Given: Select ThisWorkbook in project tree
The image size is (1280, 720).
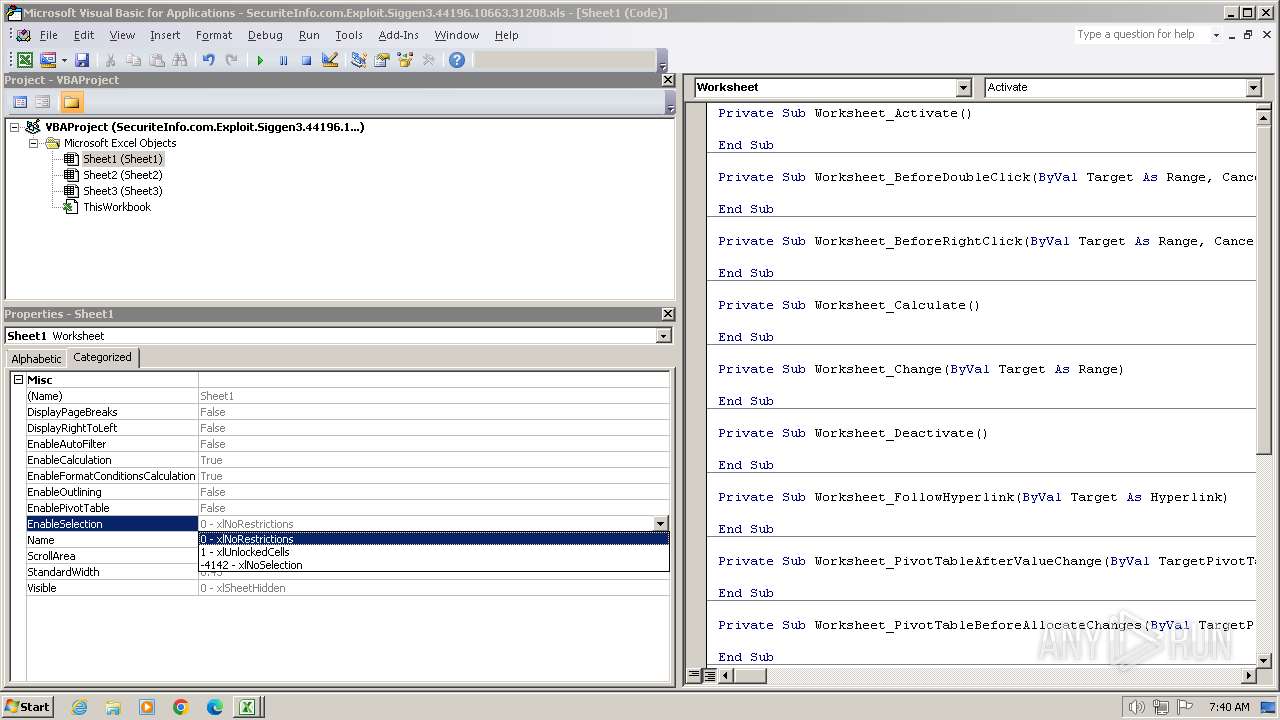Looking at the screenshot, I should point(117,207).
